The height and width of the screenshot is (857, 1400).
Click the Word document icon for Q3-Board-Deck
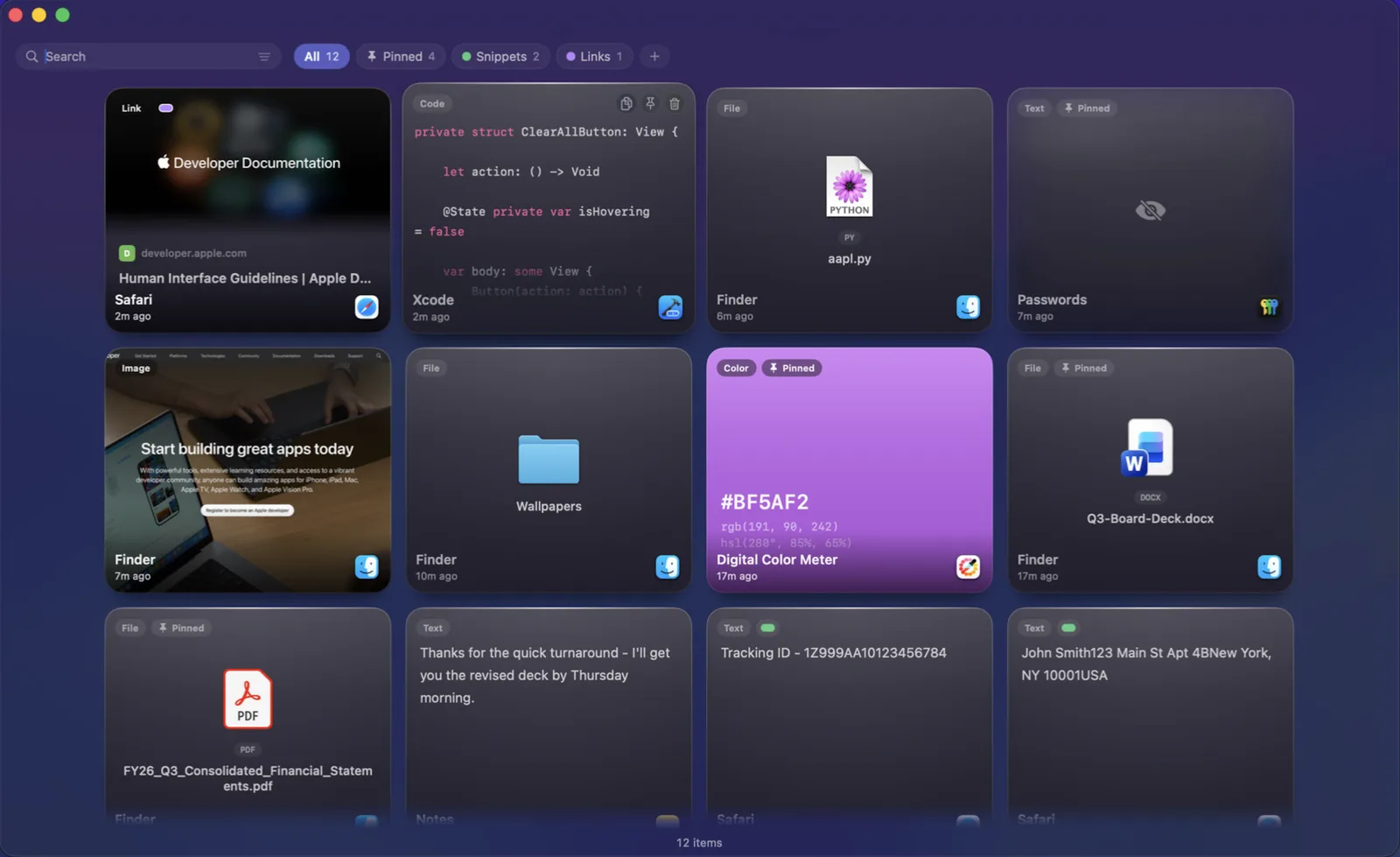click(1147, 448)
